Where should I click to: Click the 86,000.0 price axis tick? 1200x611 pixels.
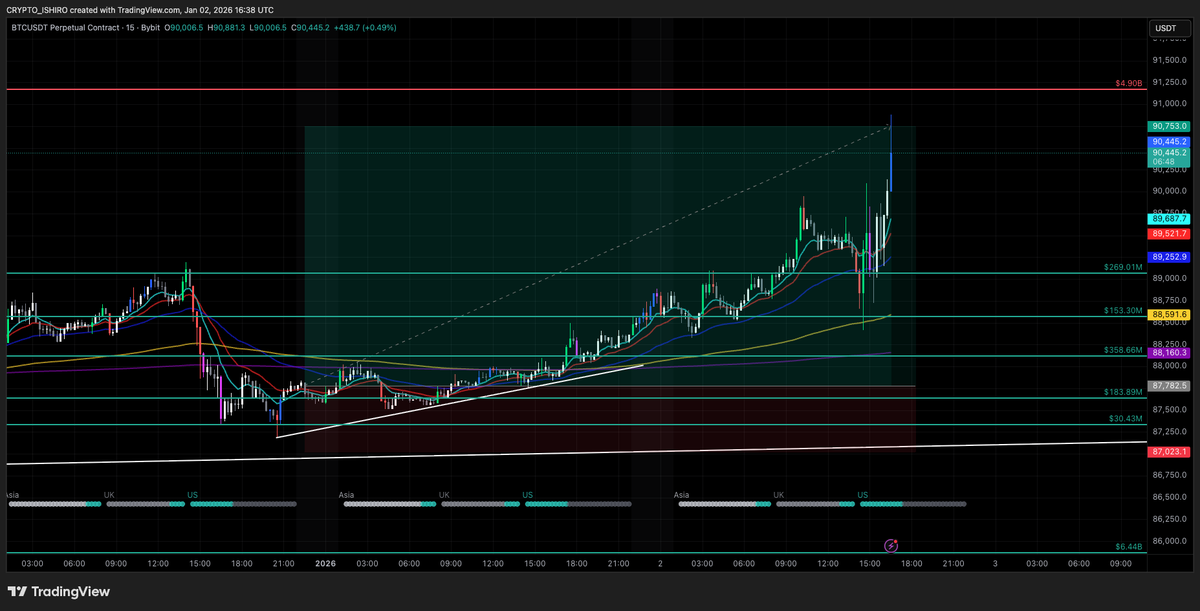click(x=1169, y=541)
